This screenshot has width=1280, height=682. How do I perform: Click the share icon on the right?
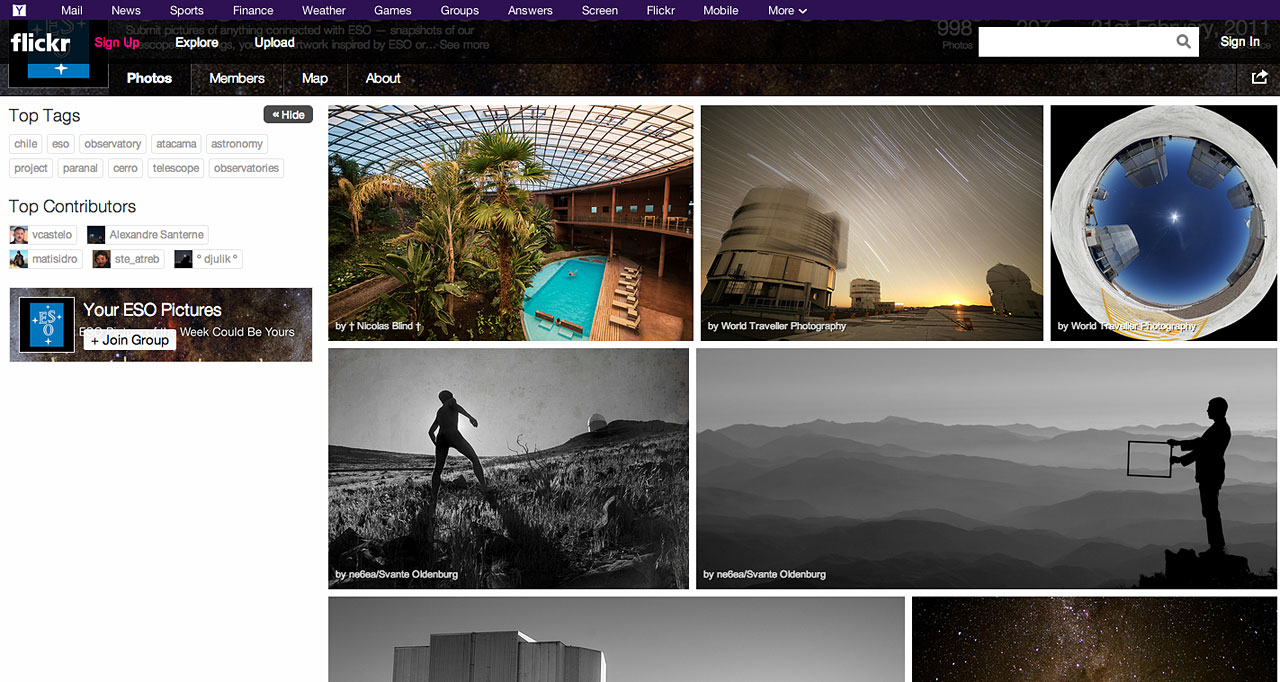[1259, 77]
